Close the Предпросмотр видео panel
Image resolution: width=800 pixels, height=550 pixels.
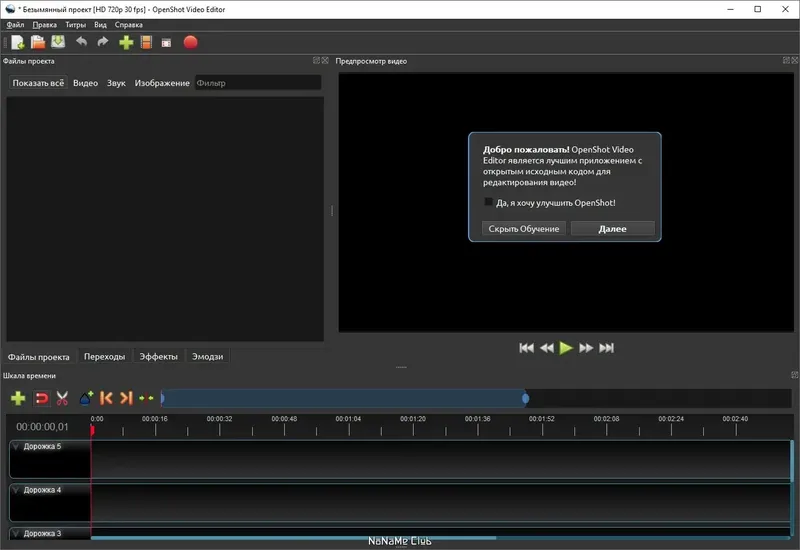(x=795, y=60)
